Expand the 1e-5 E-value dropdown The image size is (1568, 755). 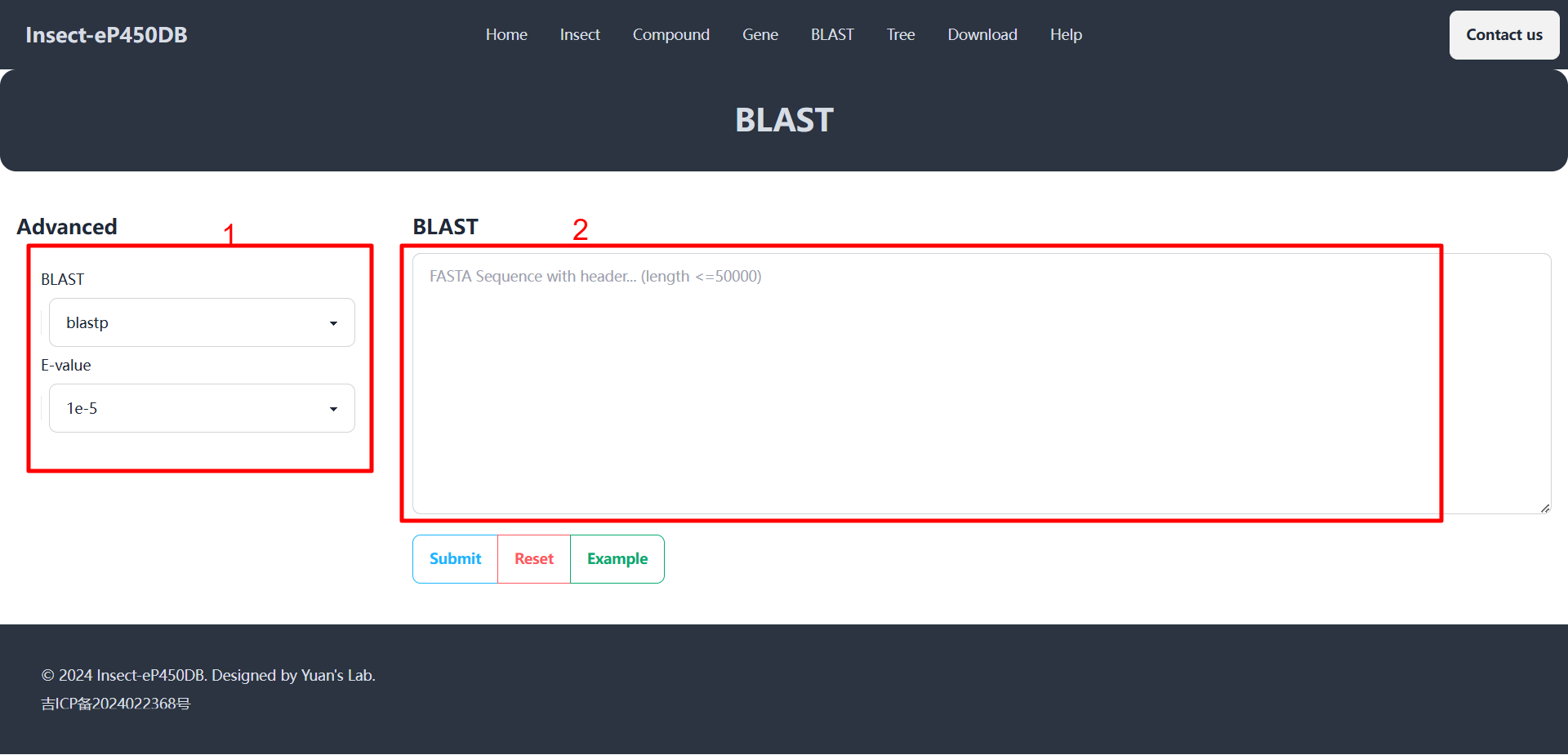pyautogui.click(x=202, y=408)
